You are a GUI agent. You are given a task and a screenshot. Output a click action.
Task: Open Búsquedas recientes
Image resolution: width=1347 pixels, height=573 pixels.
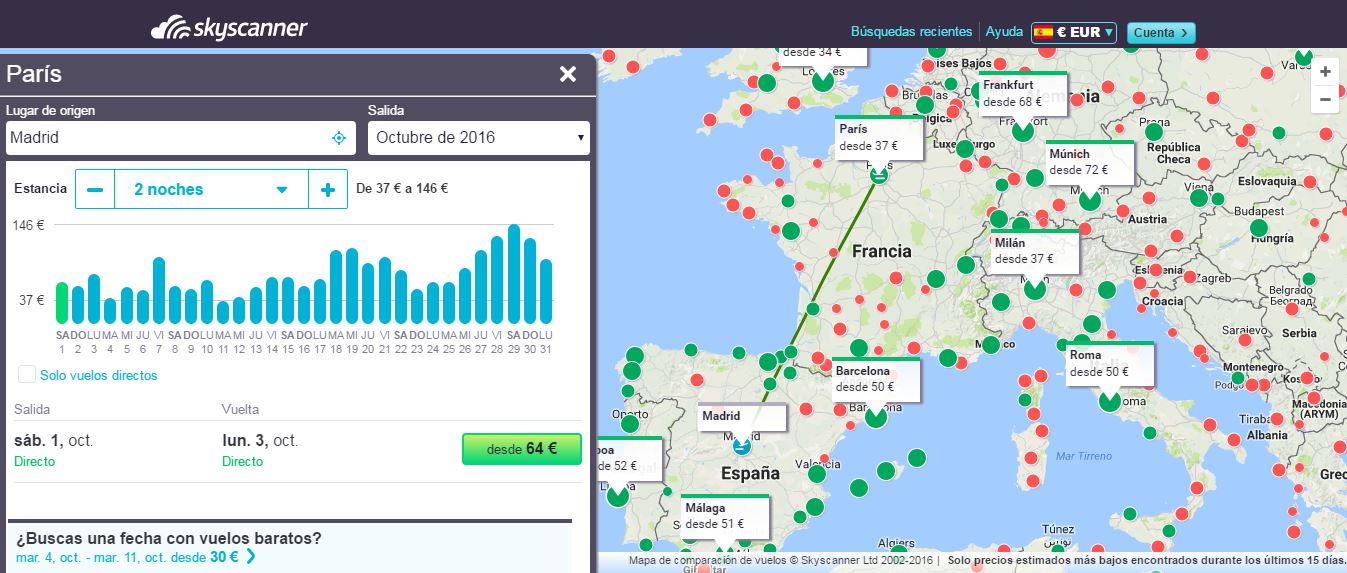(911, 32)
